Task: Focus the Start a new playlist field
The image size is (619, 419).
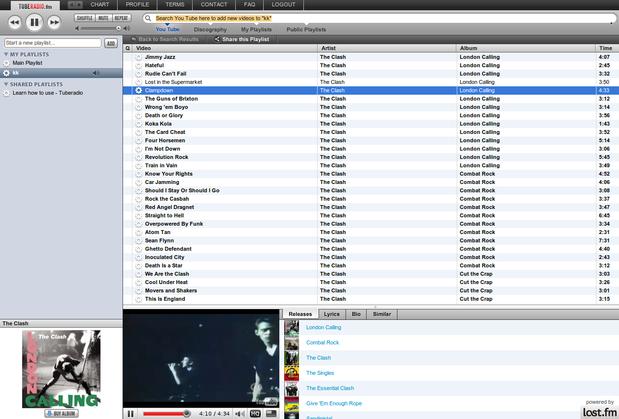Action: pos(53,43)
